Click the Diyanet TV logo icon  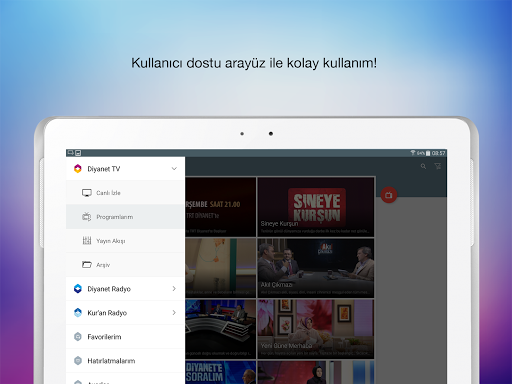pyautogui.click(x=78, y=169)
